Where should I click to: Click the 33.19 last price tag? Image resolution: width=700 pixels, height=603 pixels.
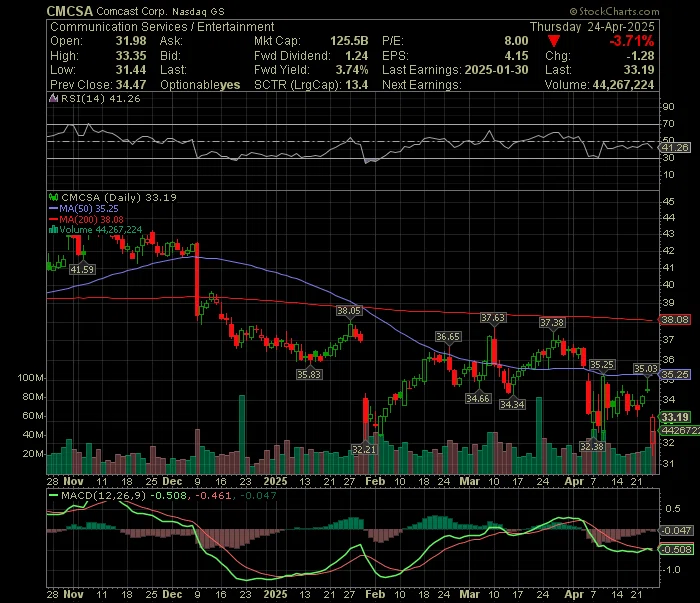coord(675,417)
